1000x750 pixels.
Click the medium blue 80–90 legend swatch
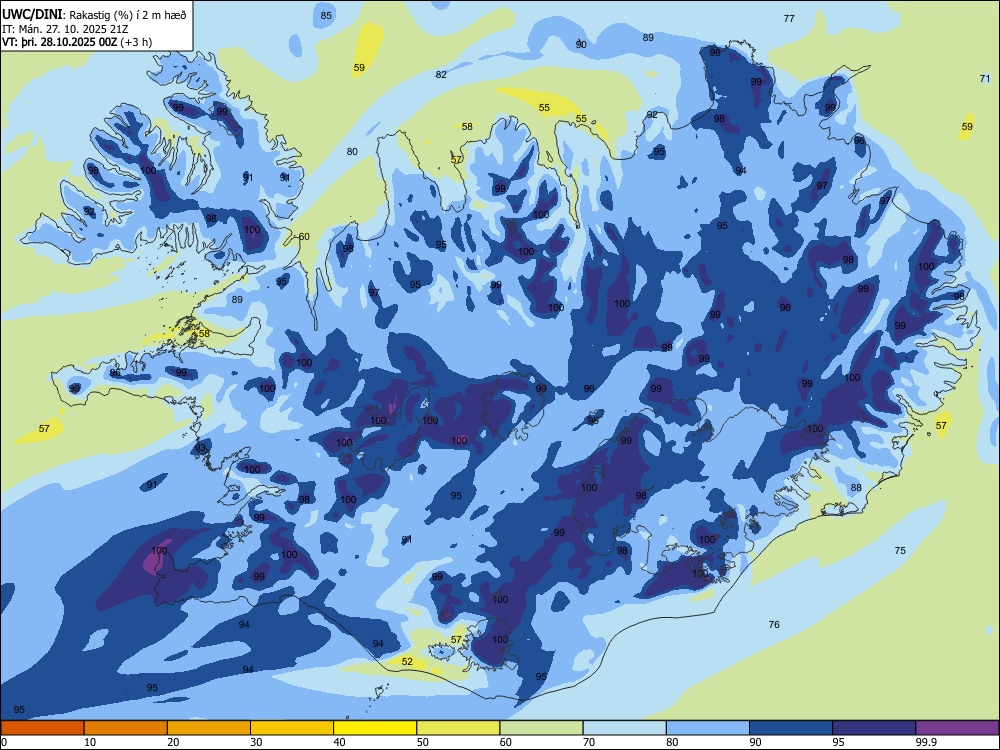click(708, 728)
